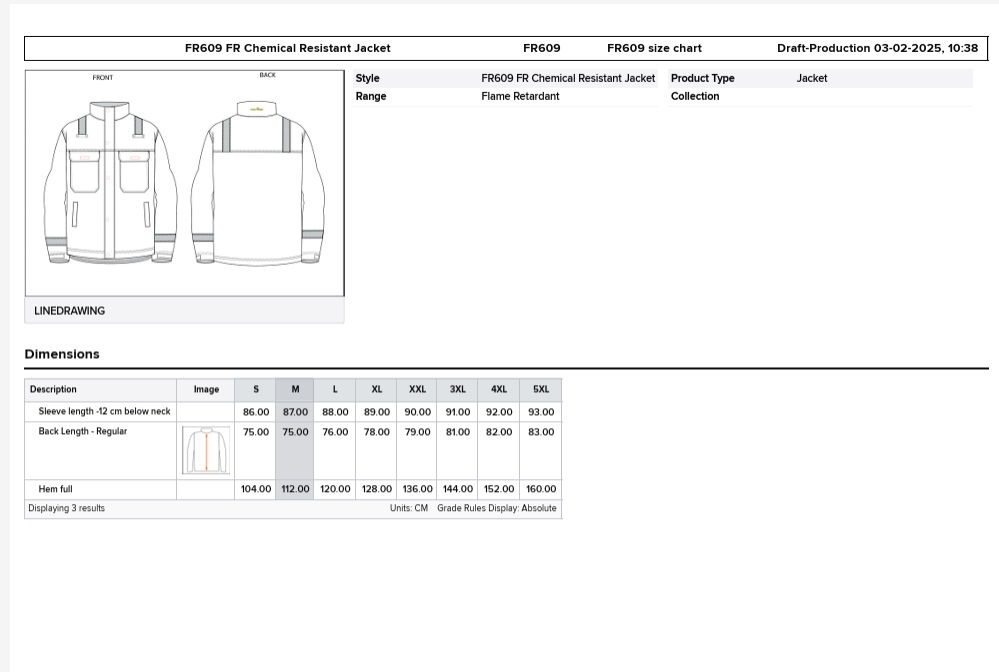Select the 93.00 sleeve length 5XL cell

point(540,412)
